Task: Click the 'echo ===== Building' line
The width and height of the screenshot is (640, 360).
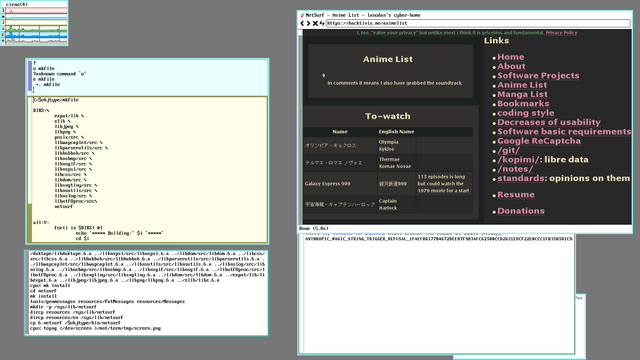Action: (119, 233)
